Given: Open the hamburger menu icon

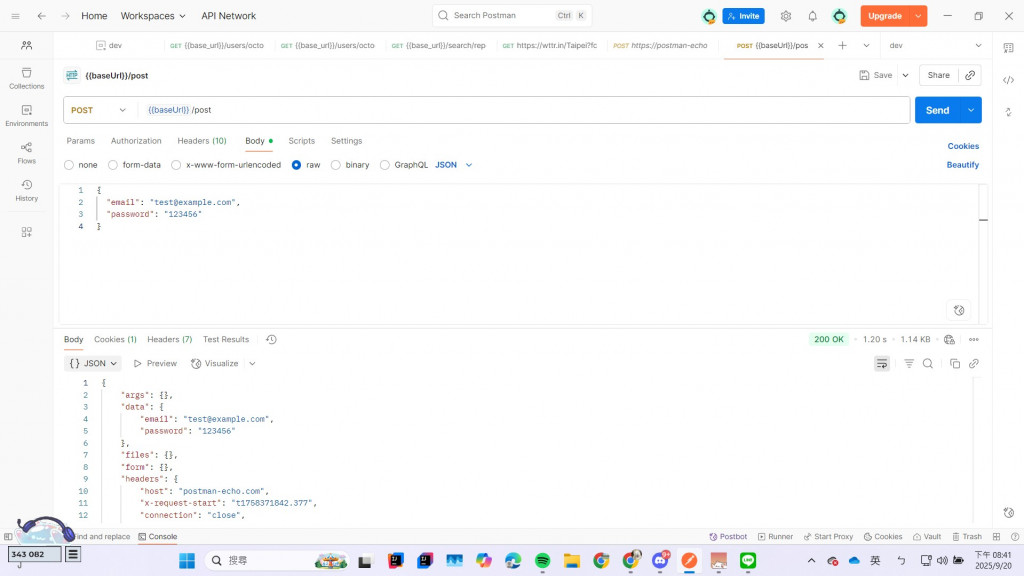Looking at the screenshot, I should pos(16,16).
